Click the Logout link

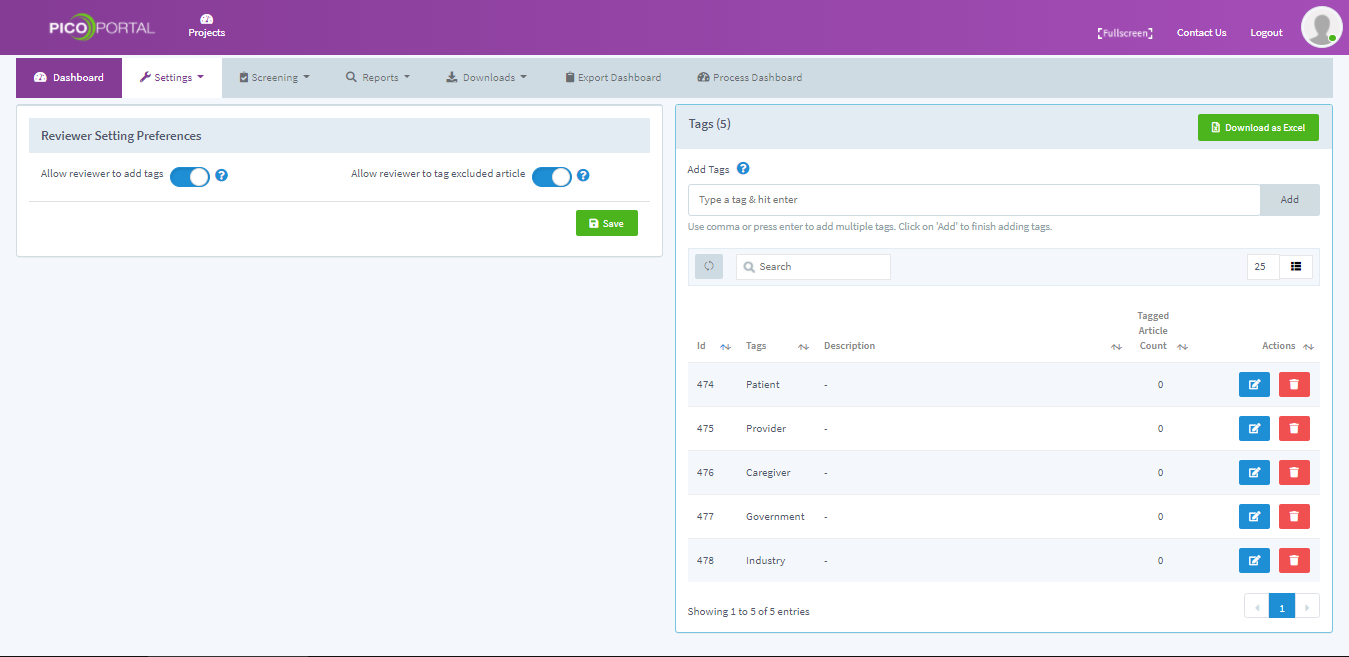point(1266,33)
